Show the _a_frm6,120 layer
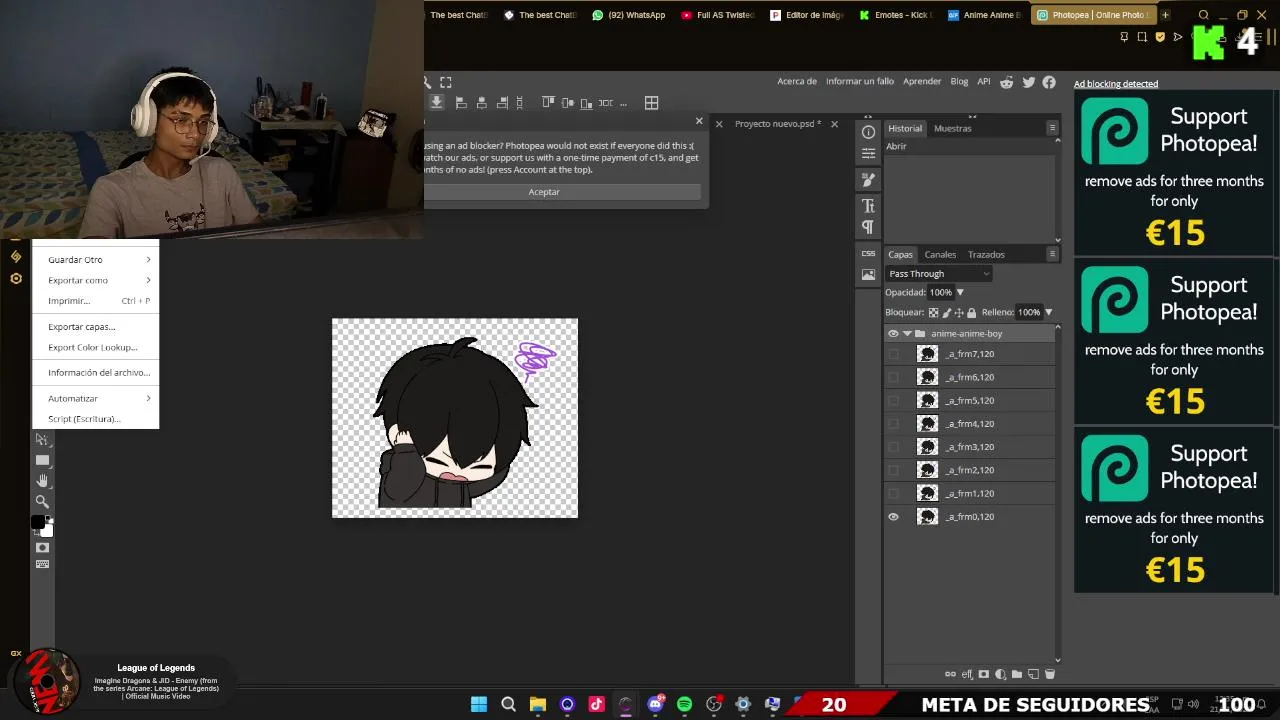The height and width of the screenshot is (720, 1280). (x=893, y=377)
